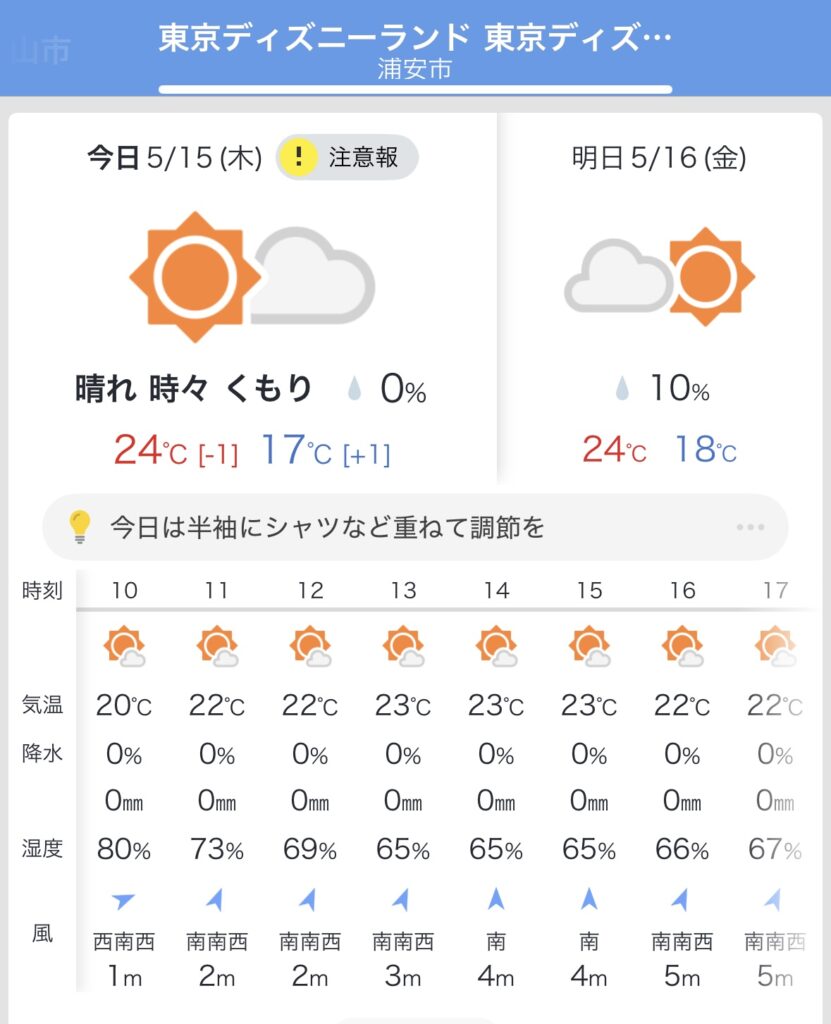This screenshot has height=1024, width=831.
Task: Tap today's sun and cloud weather icon
Action: [252, 276]
